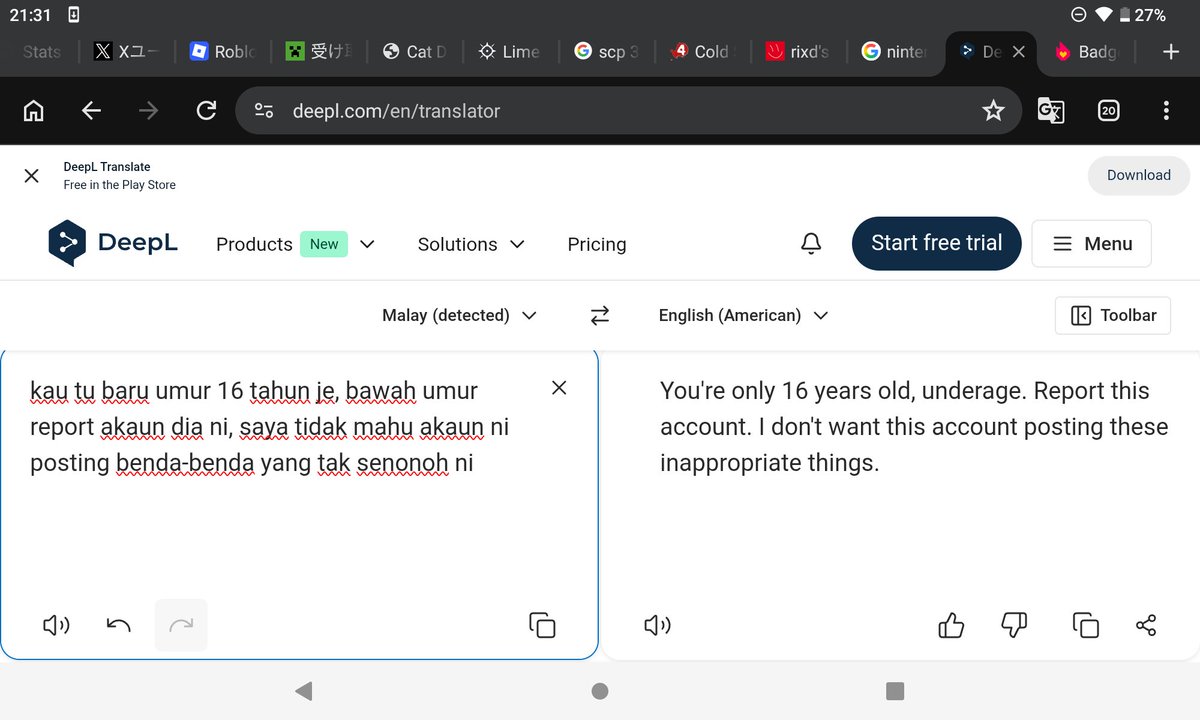Screen dimensions: 1200x720
Task: Close the active DeepL tab
Action: tap(1019, 51)
